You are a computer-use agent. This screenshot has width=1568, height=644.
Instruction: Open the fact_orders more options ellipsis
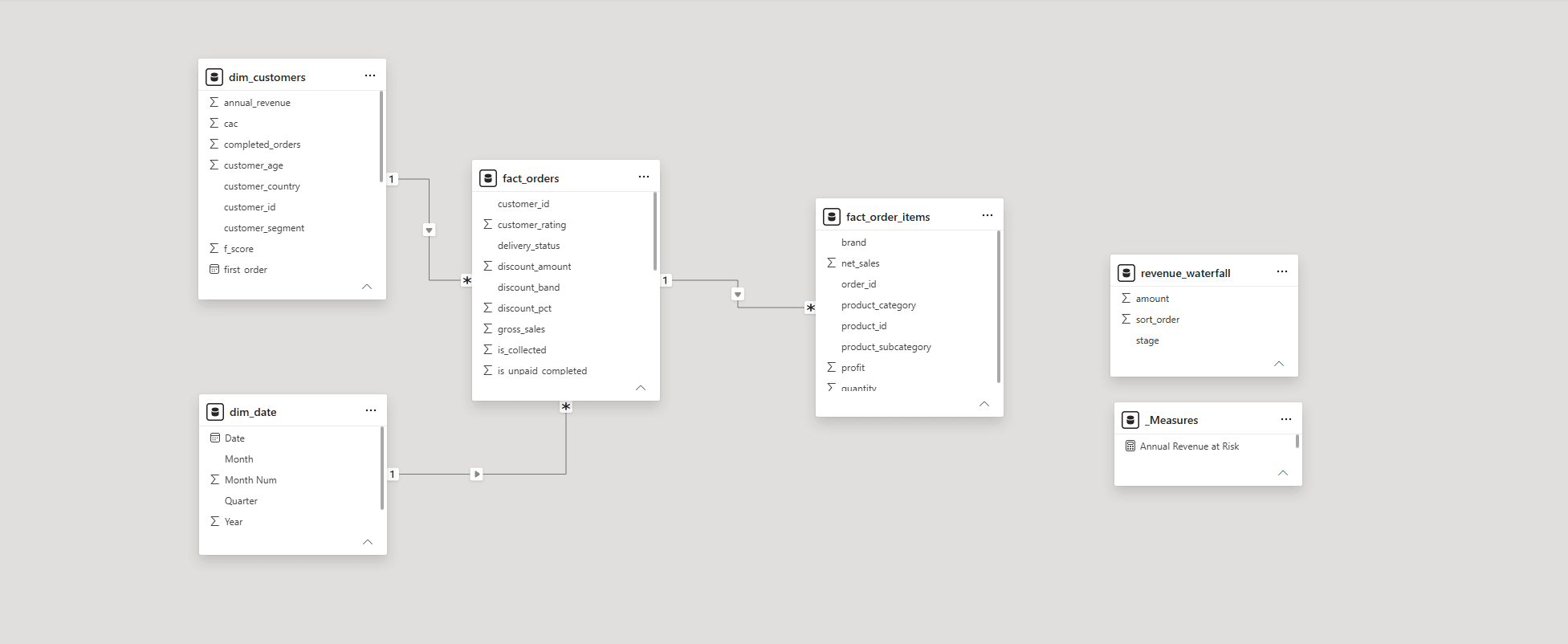point(644,177)
